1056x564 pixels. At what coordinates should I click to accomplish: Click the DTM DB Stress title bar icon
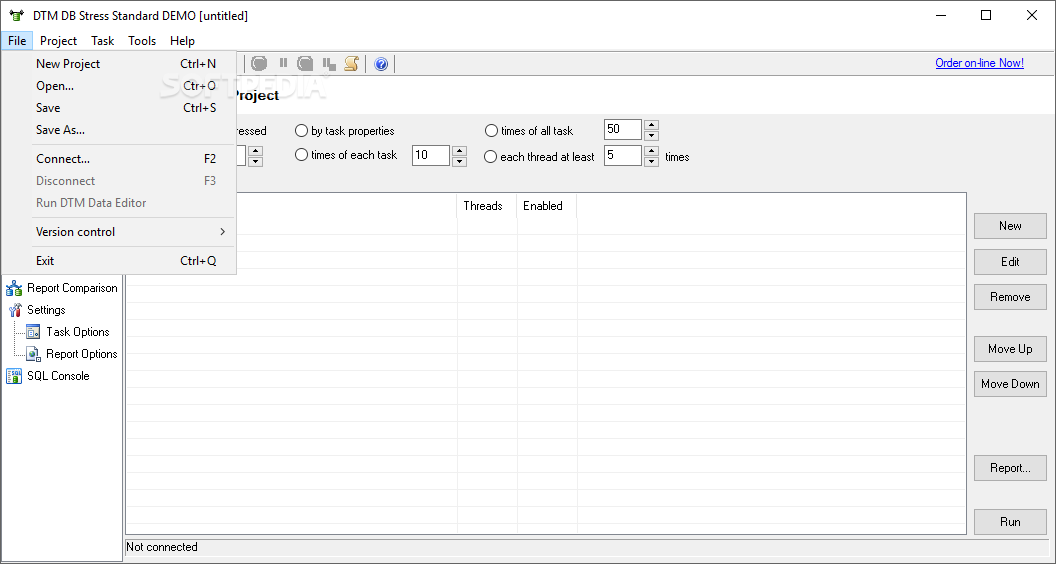point(16,15)
